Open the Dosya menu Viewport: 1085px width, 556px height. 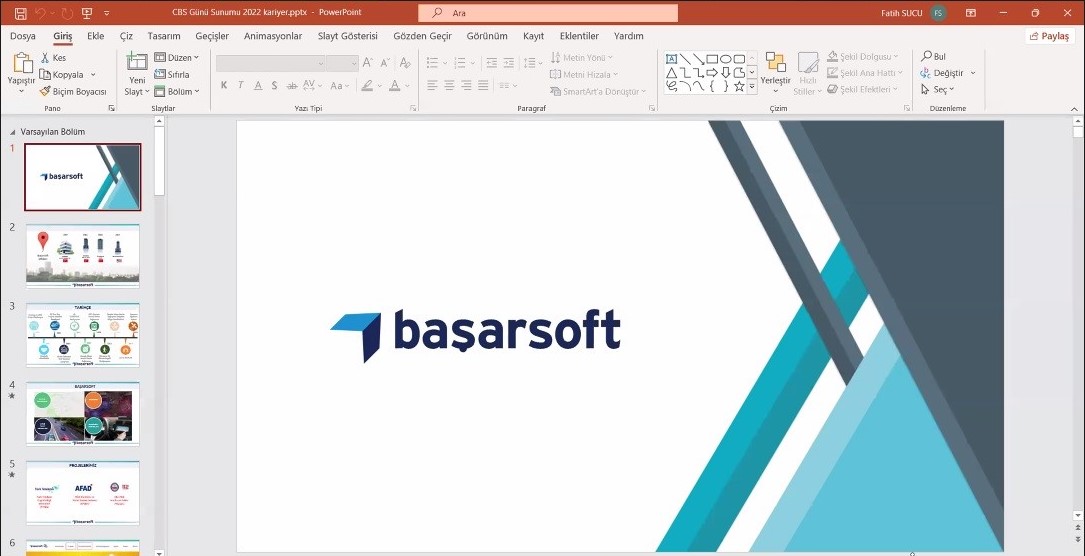pyautogui.click(x=23, y=36)
